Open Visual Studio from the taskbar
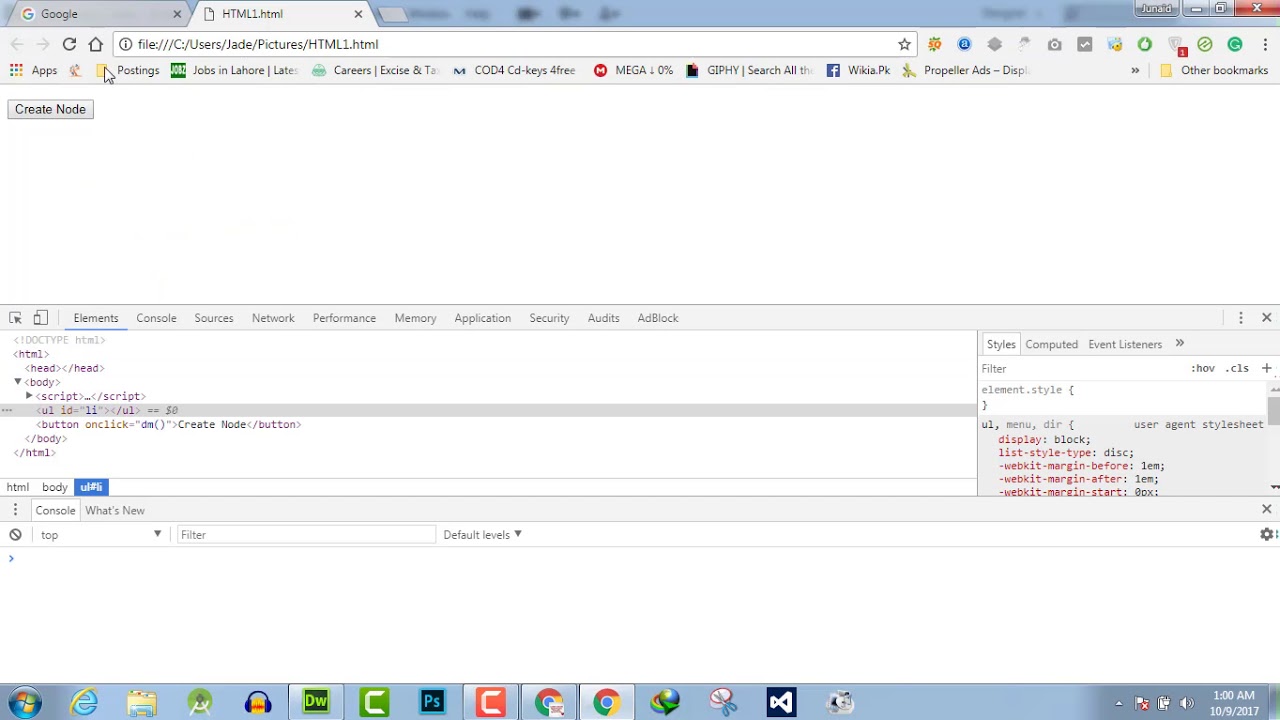Image resolution: width=1280 pixels, height=720 pixels. click(781, 702)
